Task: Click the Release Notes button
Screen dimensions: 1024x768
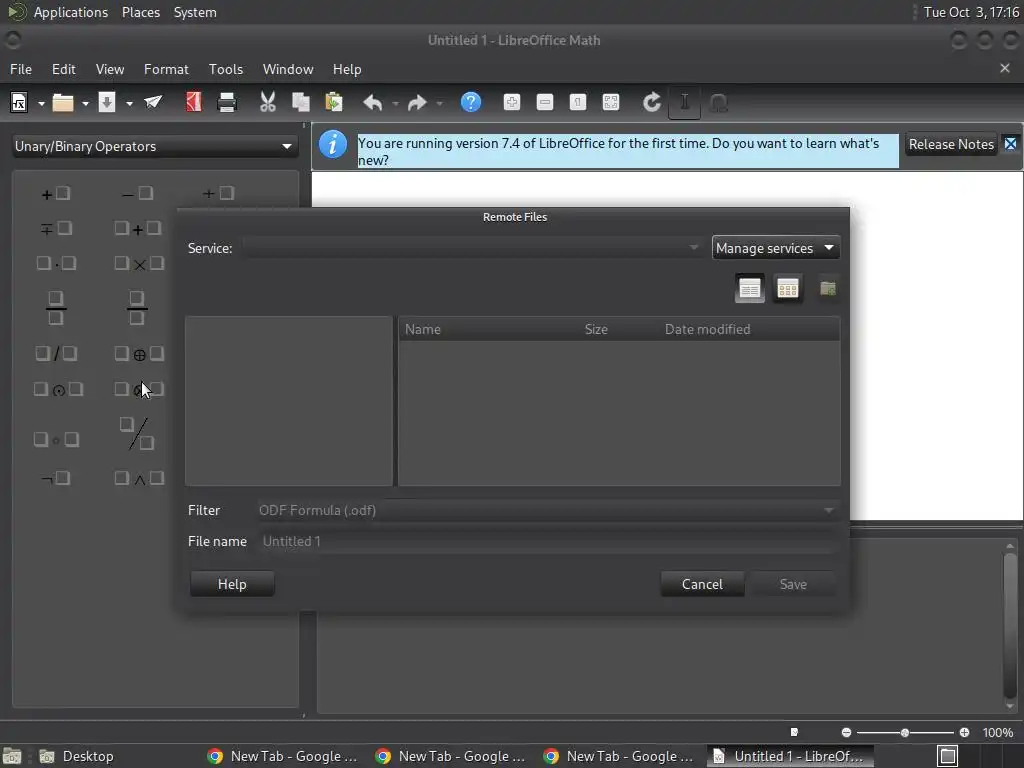Action: click(x=951, y=144)
